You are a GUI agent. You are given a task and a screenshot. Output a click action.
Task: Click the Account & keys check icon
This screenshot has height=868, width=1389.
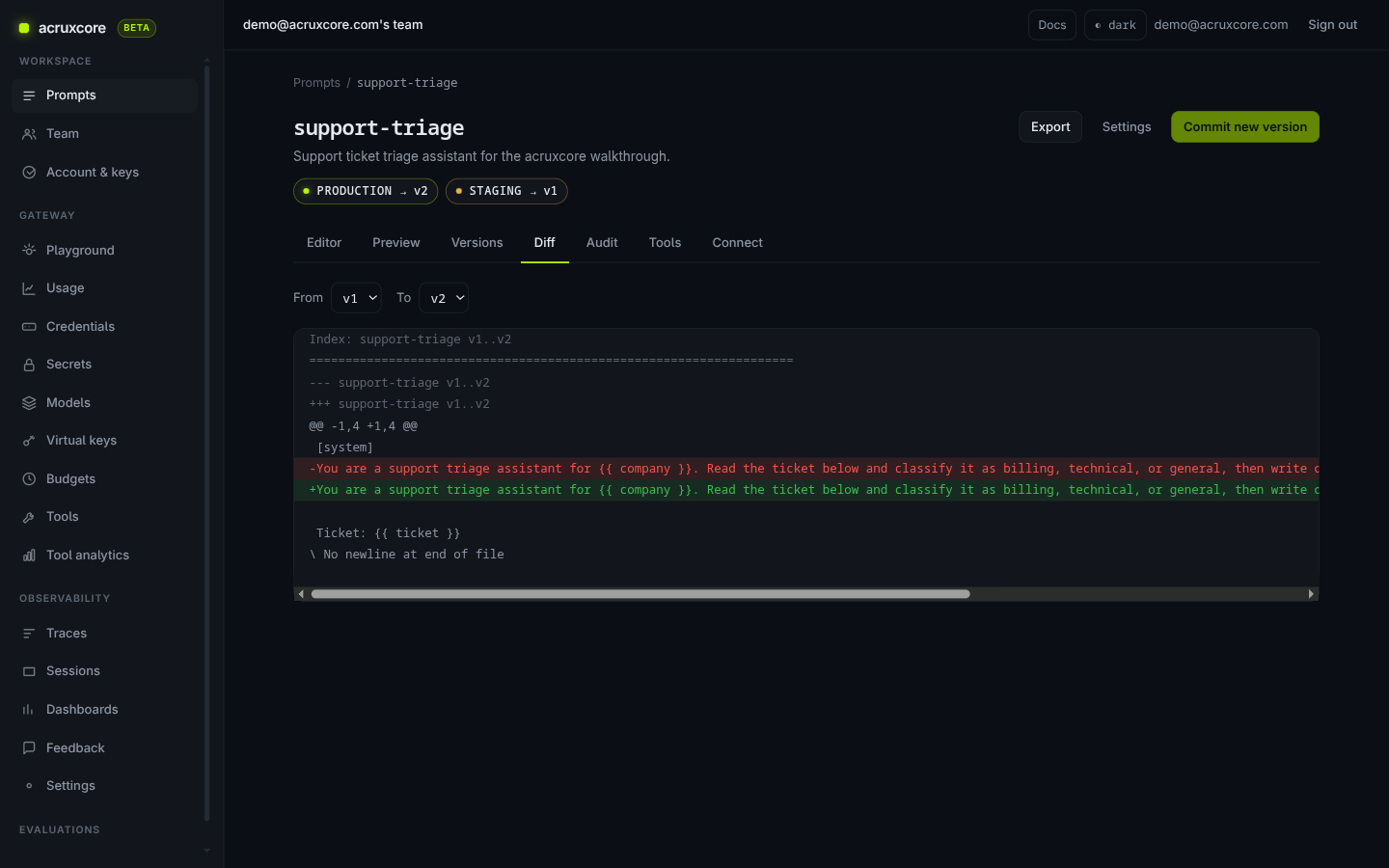[x=29, y=173]
